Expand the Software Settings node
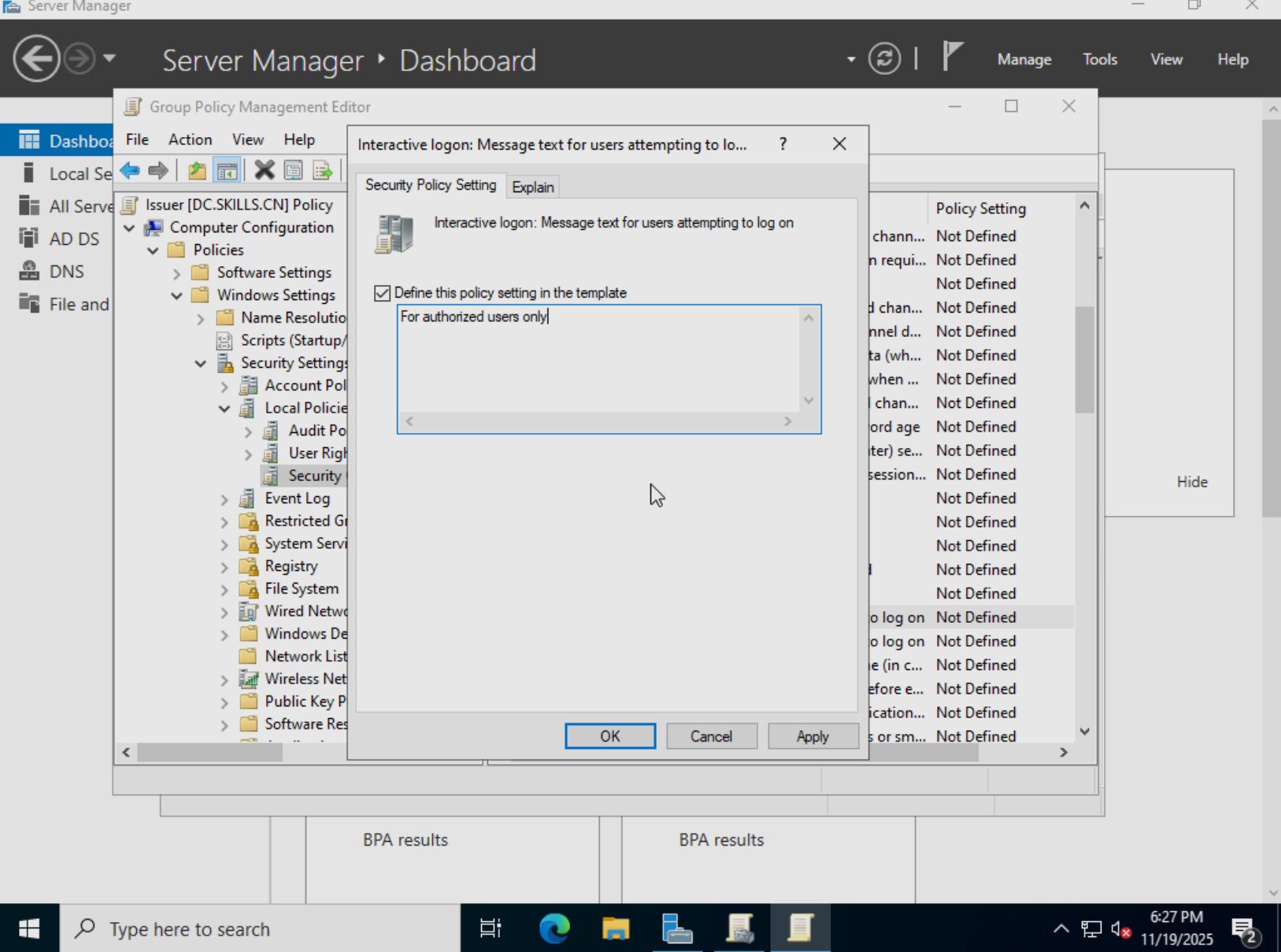 tap(177, 273)
